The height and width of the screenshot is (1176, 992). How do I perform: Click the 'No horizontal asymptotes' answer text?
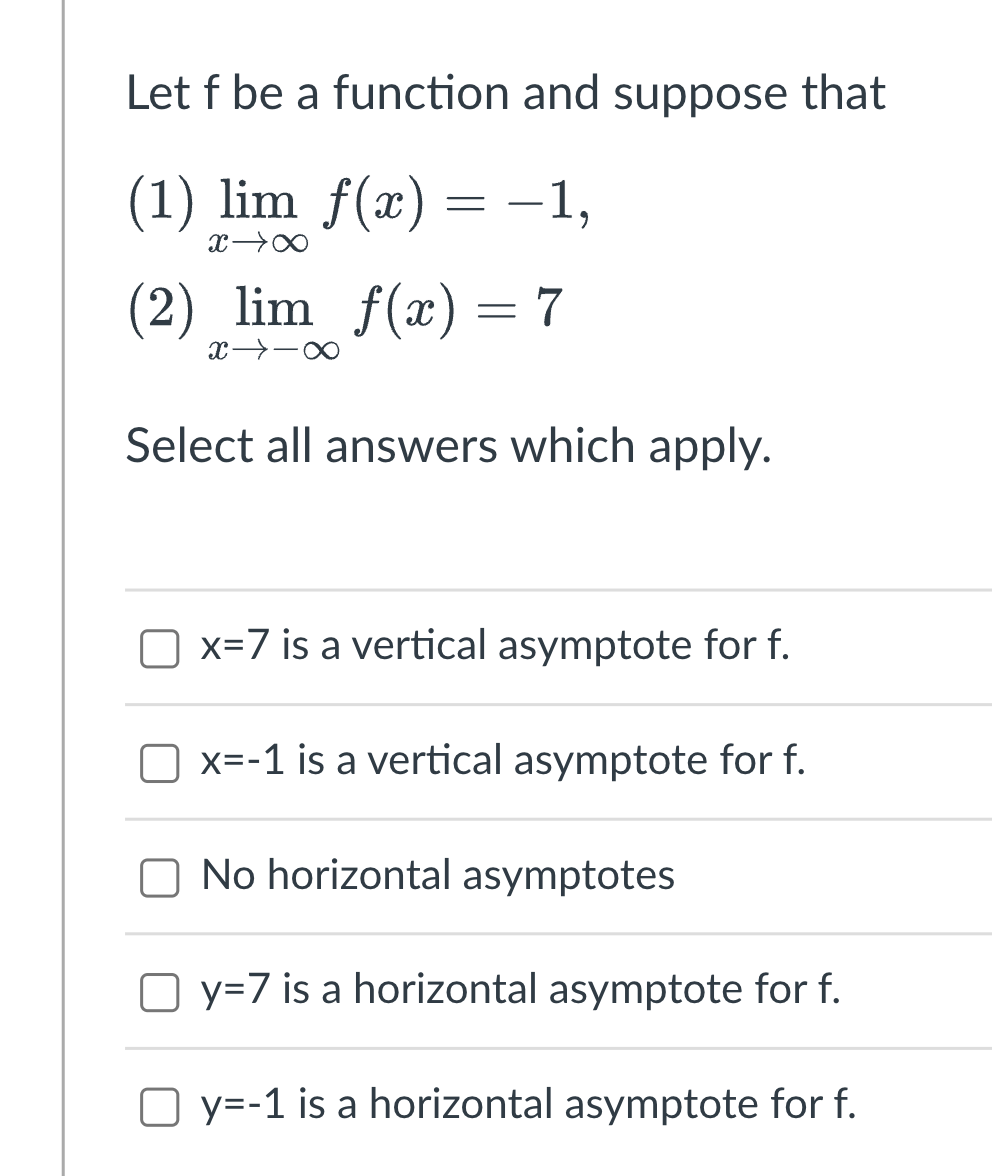coord(438,874)
